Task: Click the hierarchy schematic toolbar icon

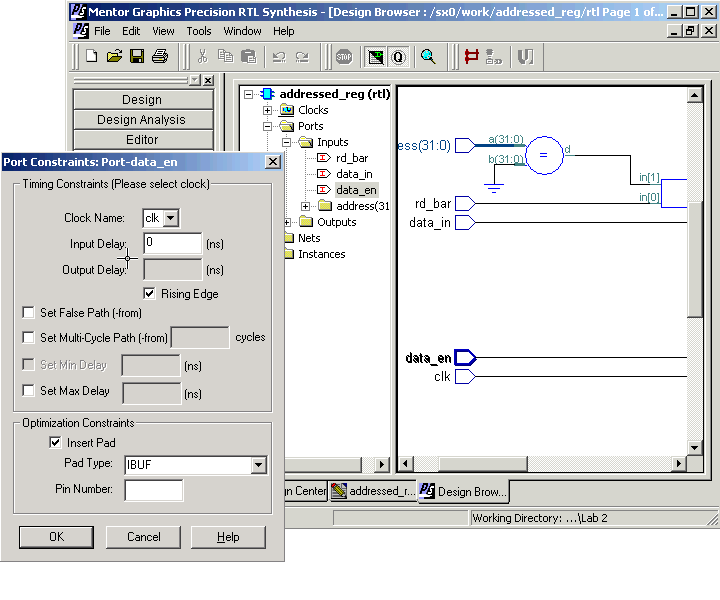Action: [494, 57]
